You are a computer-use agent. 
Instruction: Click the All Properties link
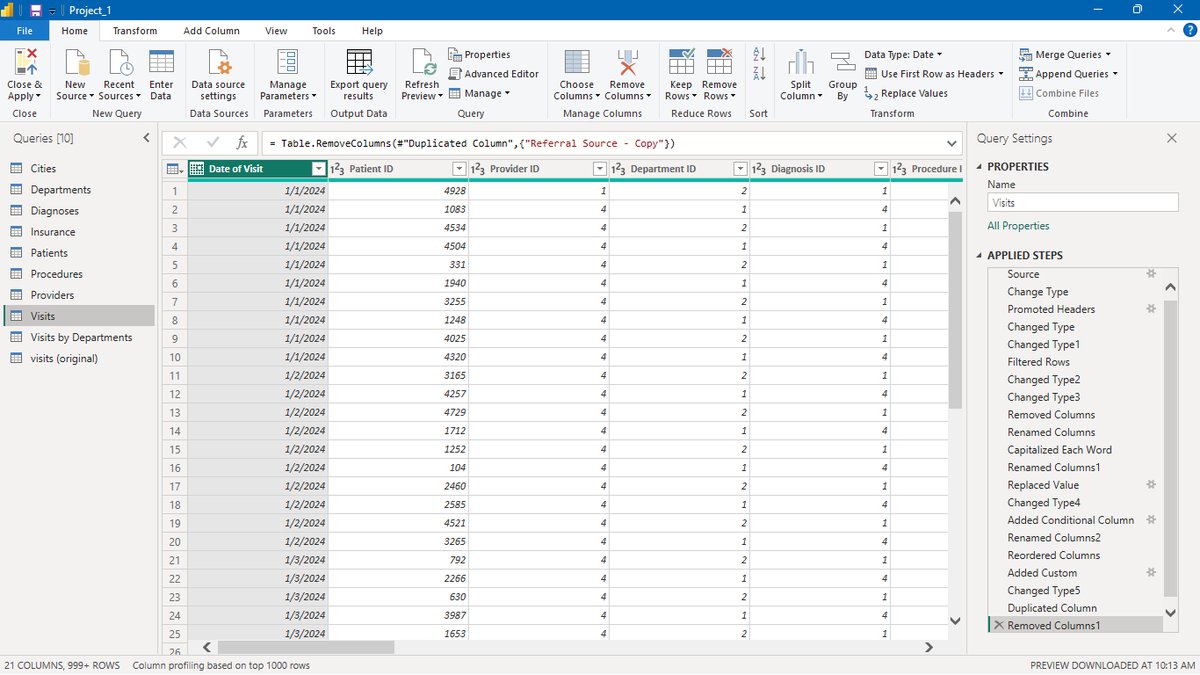[x=1018, y=226]
